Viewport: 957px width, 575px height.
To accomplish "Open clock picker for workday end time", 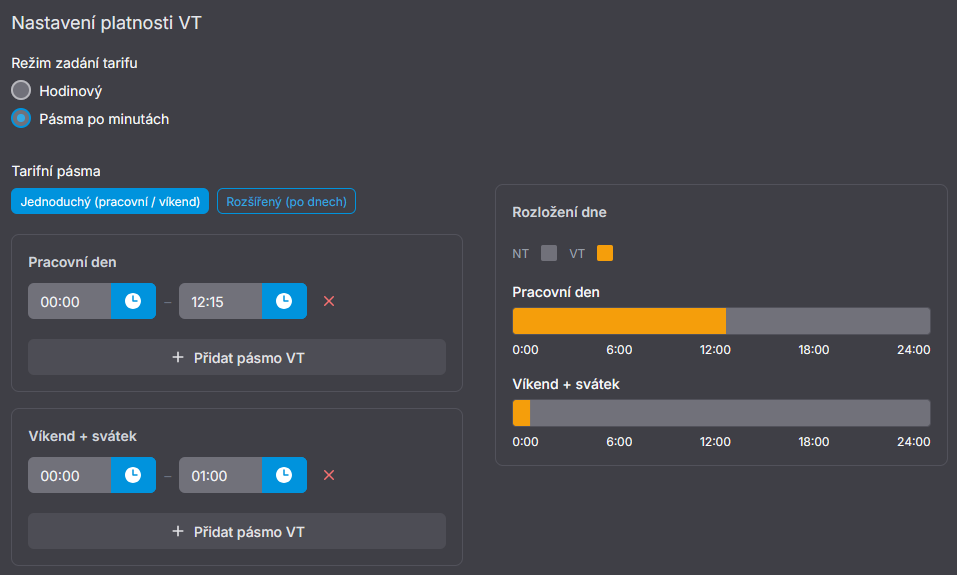I will 284,301.
